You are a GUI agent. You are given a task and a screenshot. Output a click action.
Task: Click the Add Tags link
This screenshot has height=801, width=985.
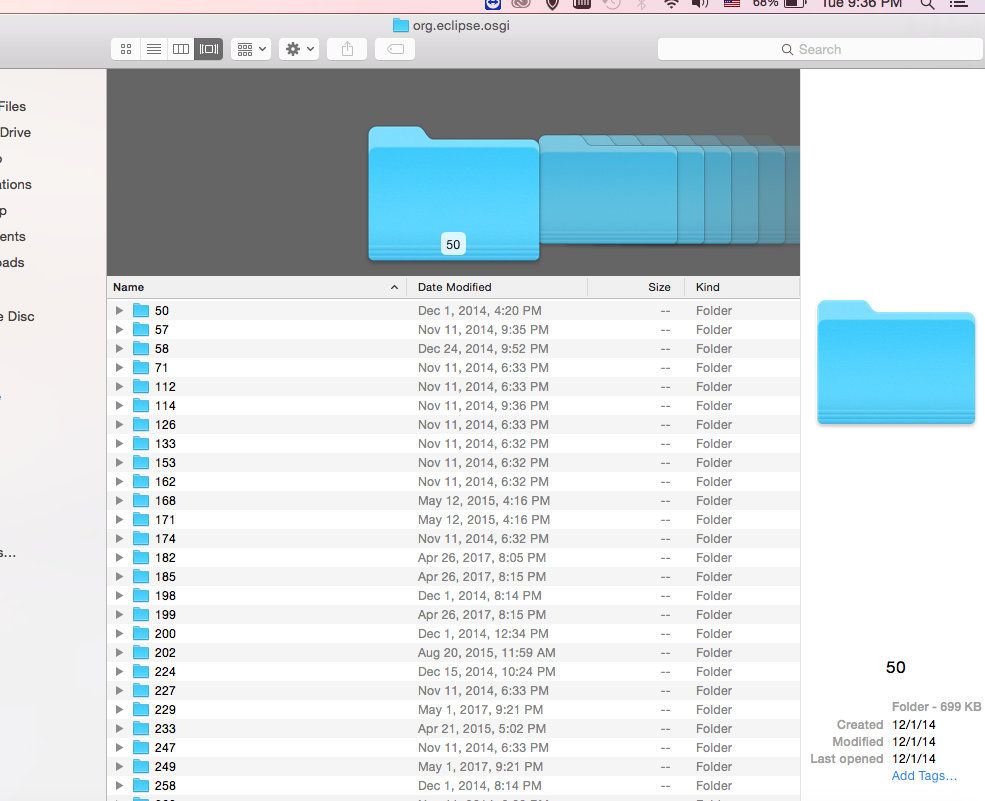924,776
